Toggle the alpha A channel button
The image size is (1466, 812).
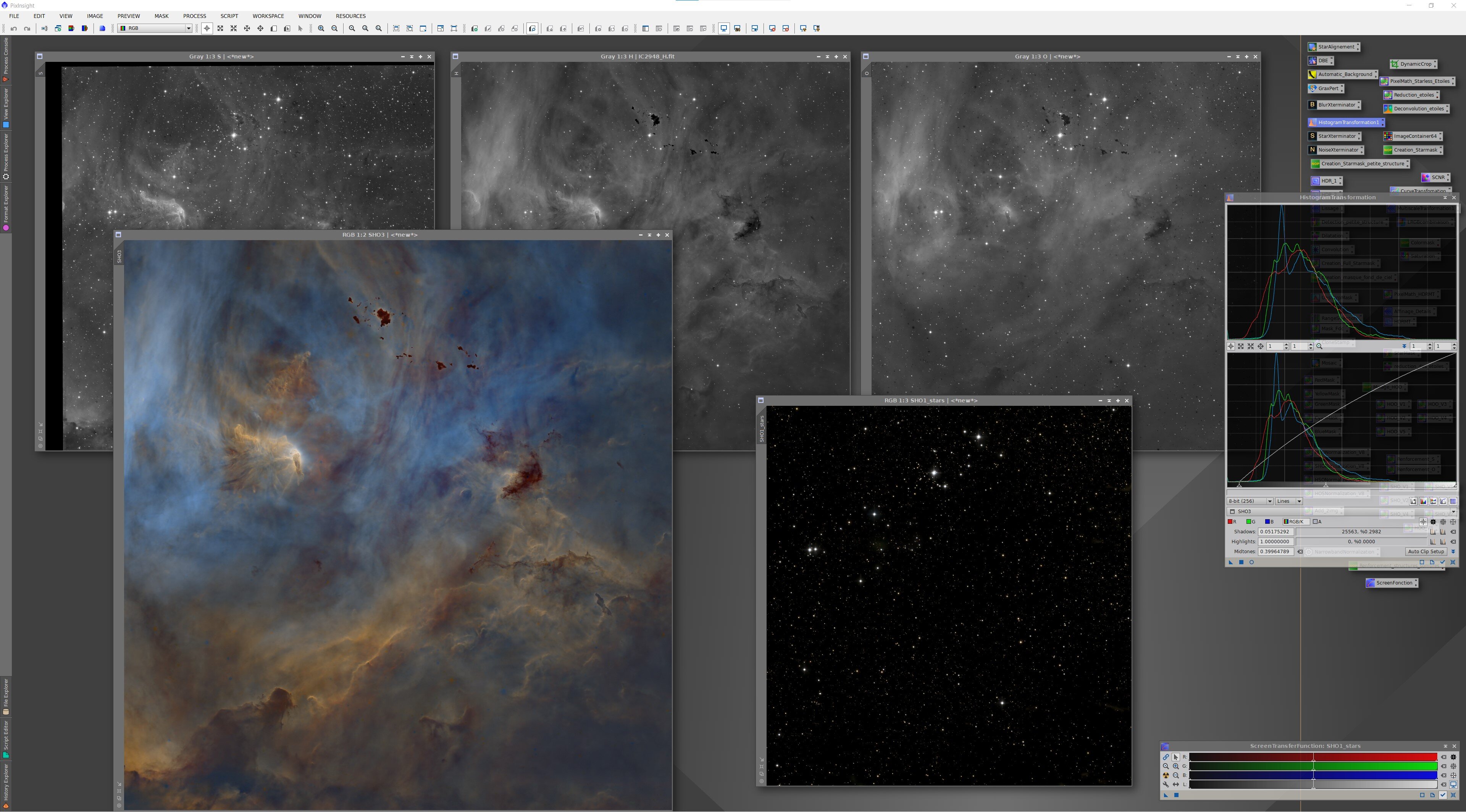point(1317,521)
